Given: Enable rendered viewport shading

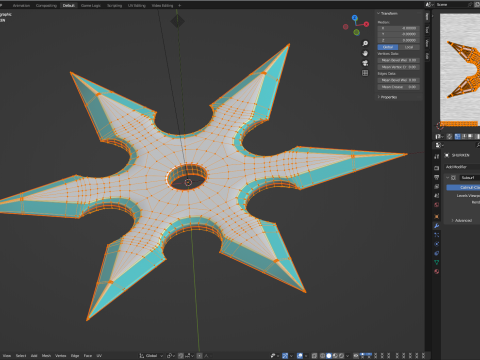Looking at the screenshot, I should tap(341, 356).
